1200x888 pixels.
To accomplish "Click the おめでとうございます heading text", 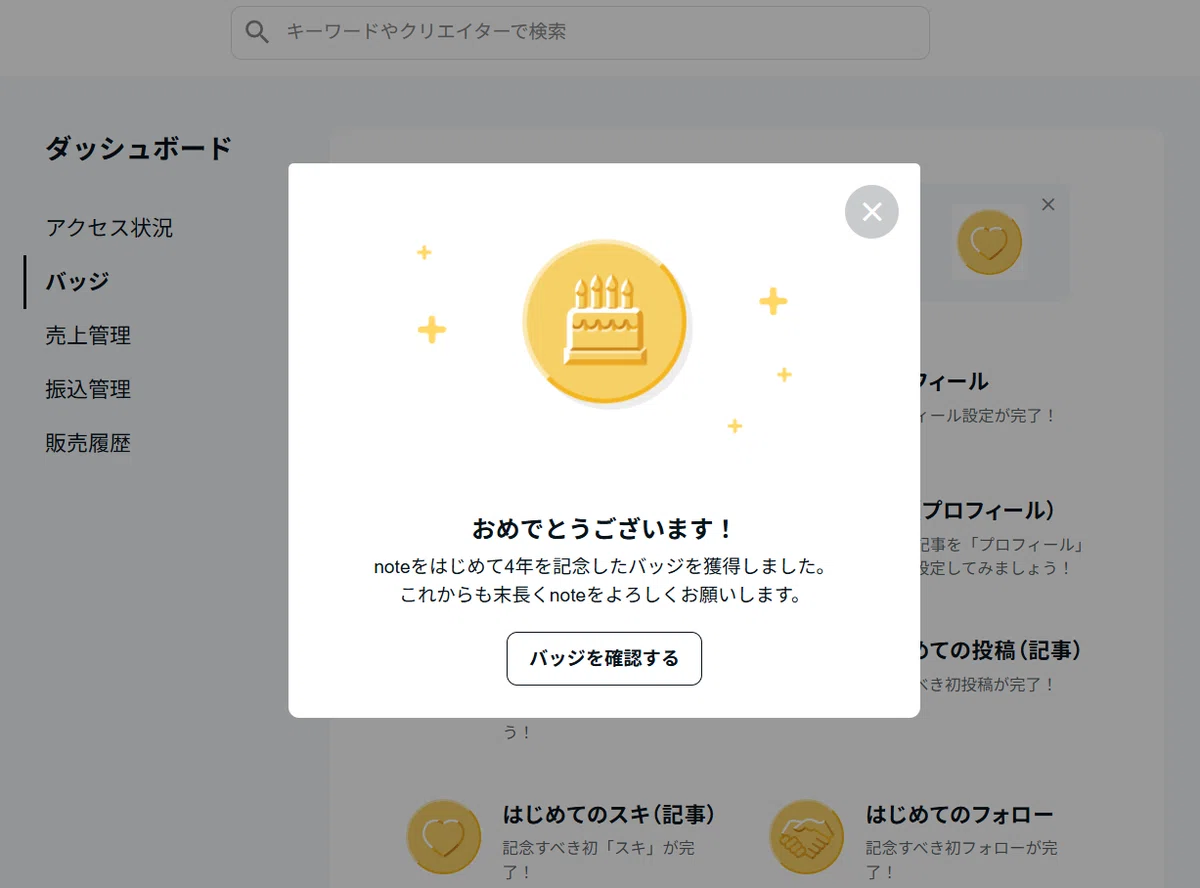I will (x=604, y=529).
